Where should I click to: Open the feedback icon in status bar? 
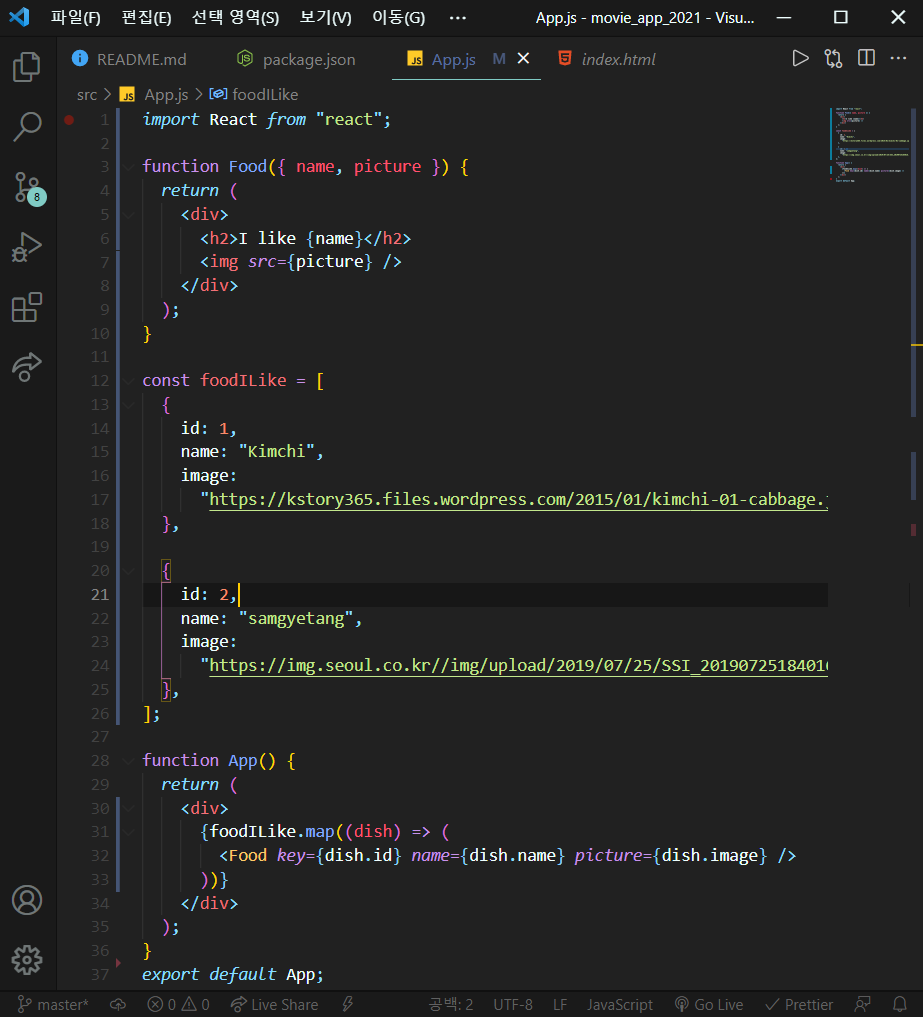click(x=863, y=1005)
